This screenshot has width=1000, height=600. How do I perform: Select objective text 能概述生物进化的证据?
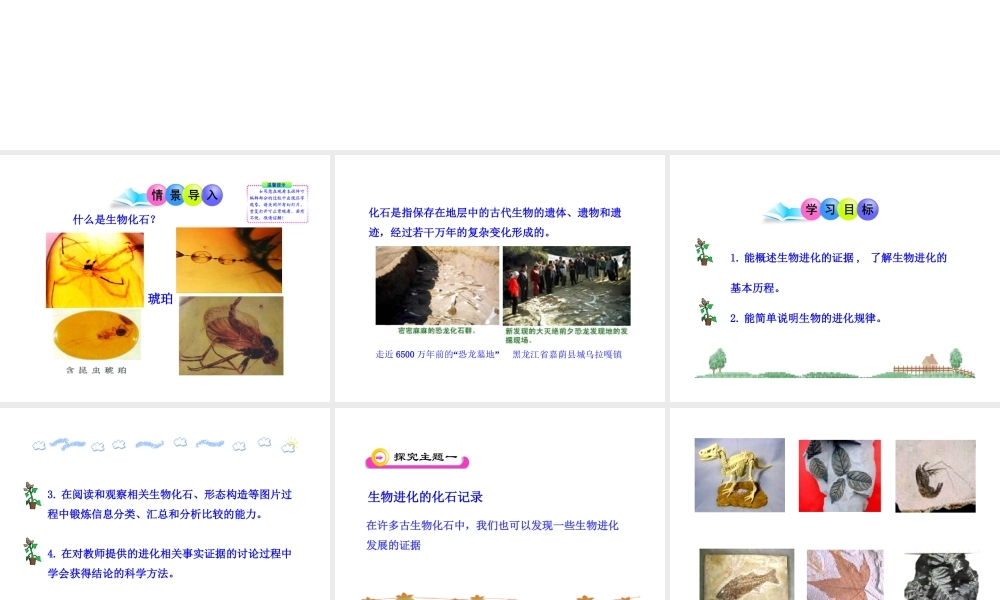tap(838, 272)
